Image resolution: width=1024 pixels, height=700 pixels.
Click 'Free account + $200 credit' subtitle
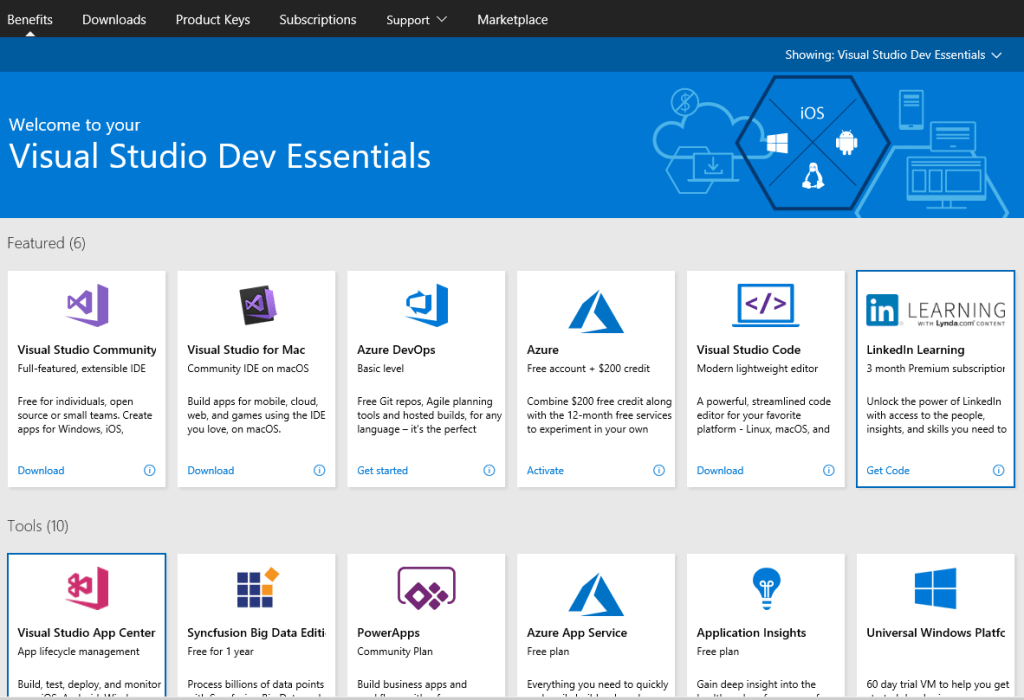pos(588,369)
